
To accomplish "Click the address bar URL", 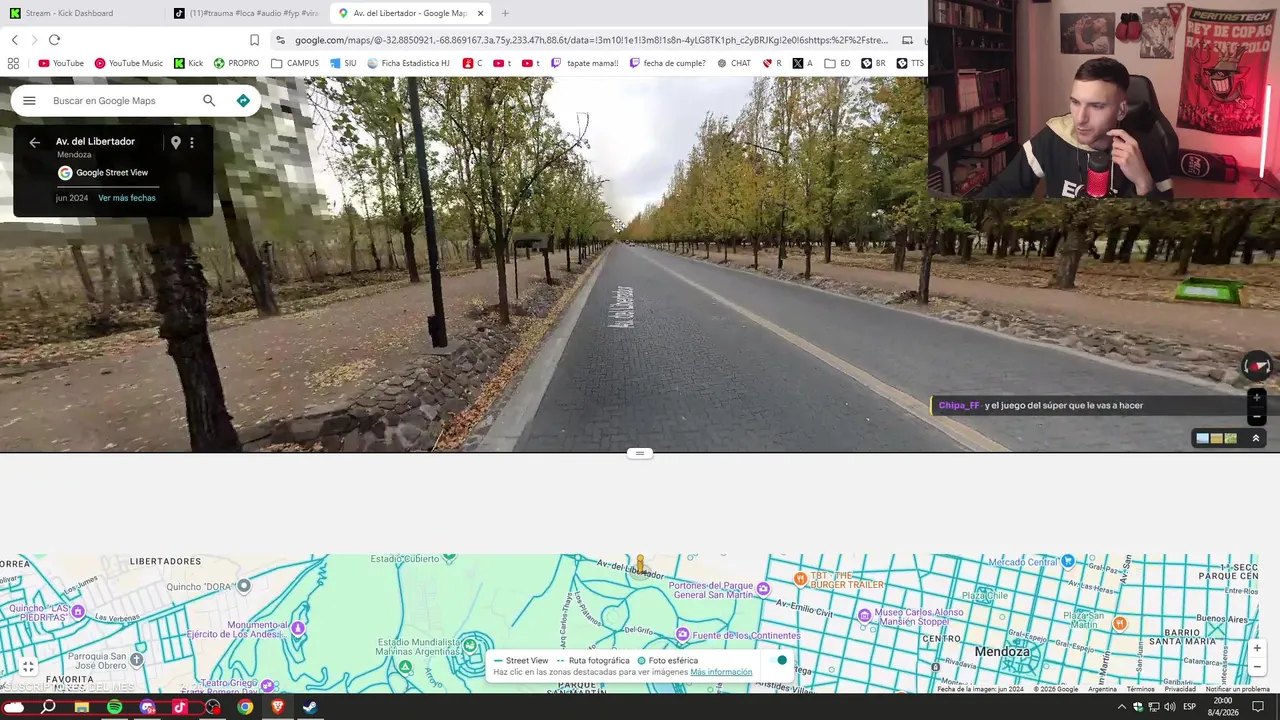I will [x=590, y=40].
